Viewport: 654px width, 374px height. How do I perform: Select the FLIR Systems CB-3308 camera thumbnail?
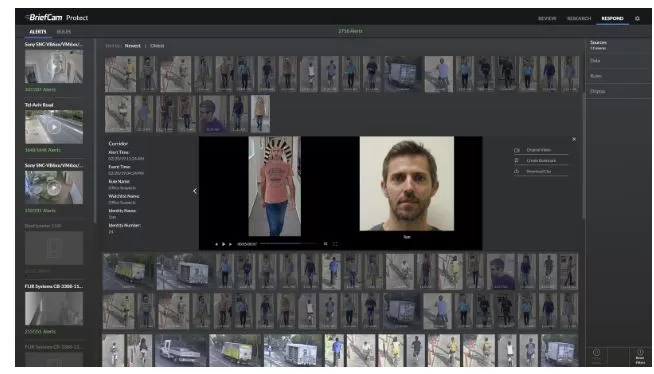[x=54, y=309]
